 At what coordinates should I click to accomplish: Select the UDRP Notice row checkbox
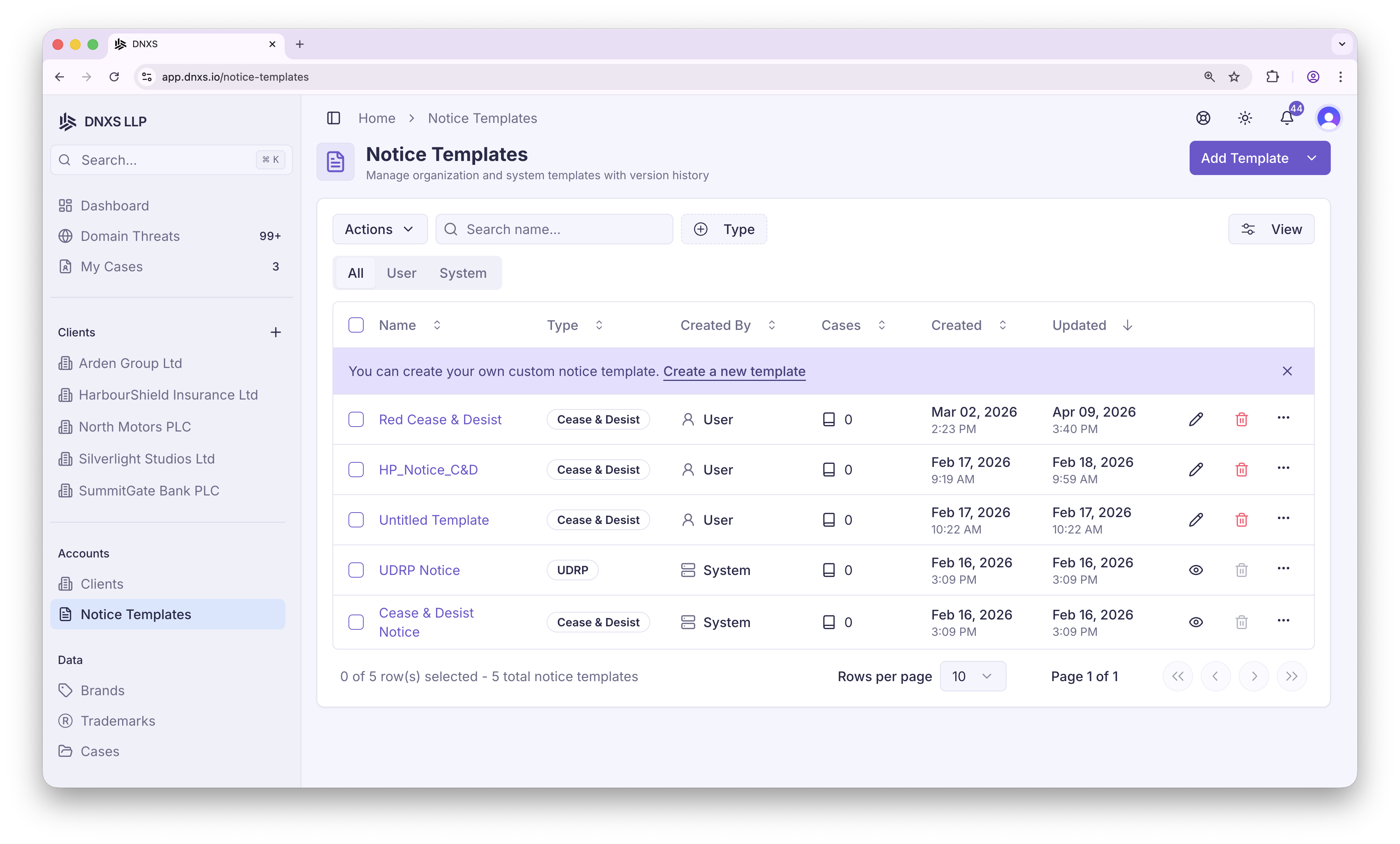[x=356, y=570]
